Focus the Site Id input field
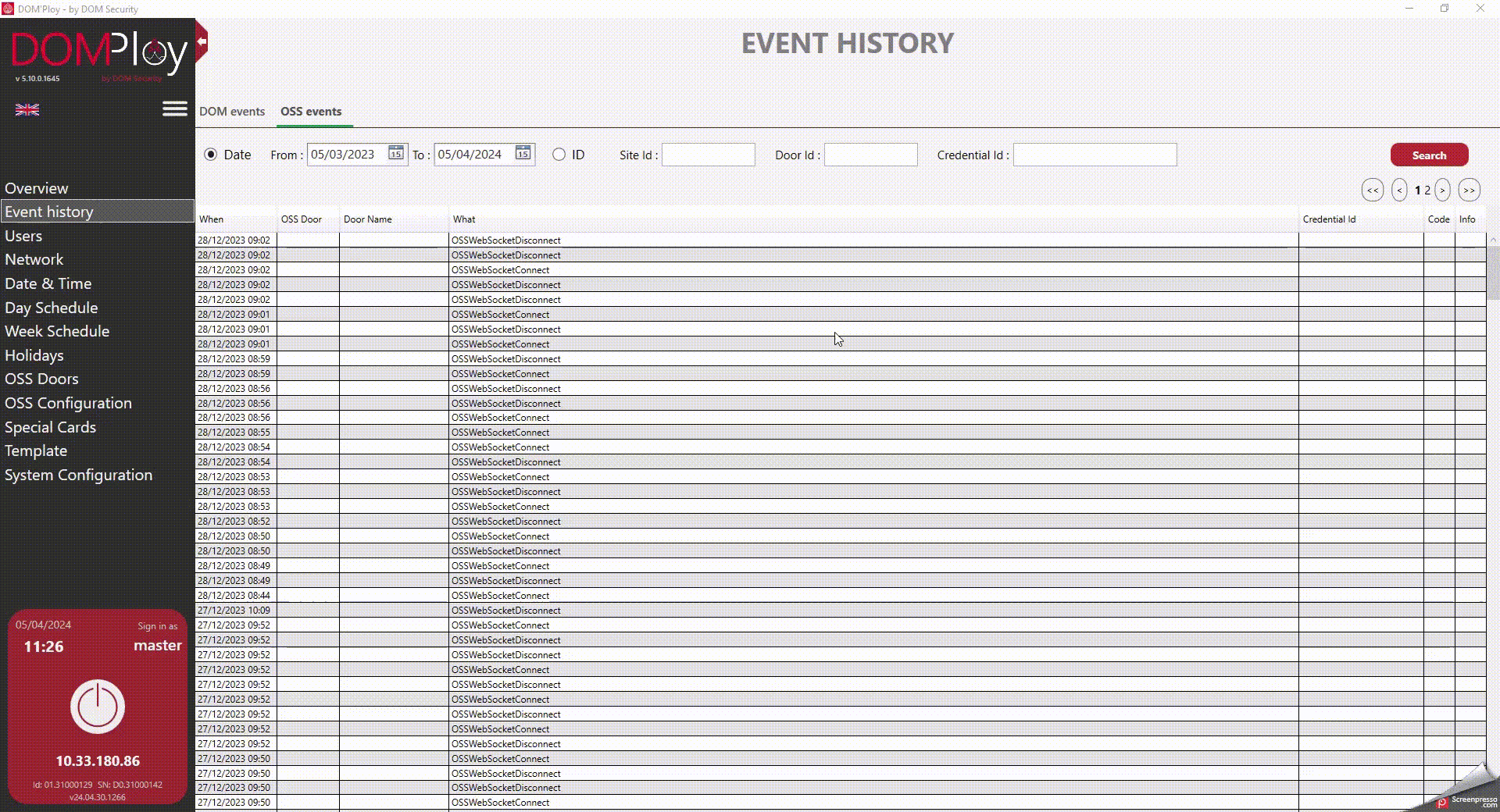 click(x=709, y=155)
